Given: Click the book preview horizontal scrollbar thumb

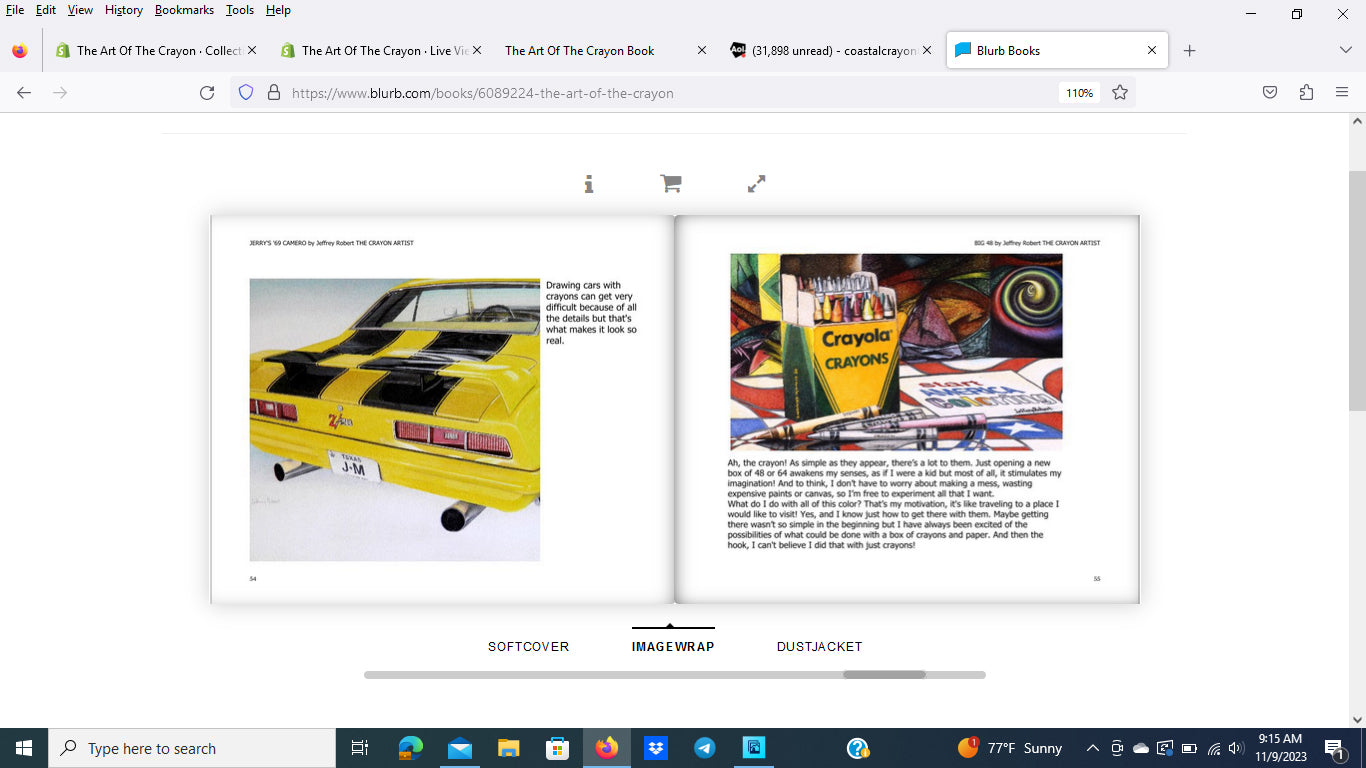Looking at the screenshot, I should pyautogui.click(x=884, y=675).
